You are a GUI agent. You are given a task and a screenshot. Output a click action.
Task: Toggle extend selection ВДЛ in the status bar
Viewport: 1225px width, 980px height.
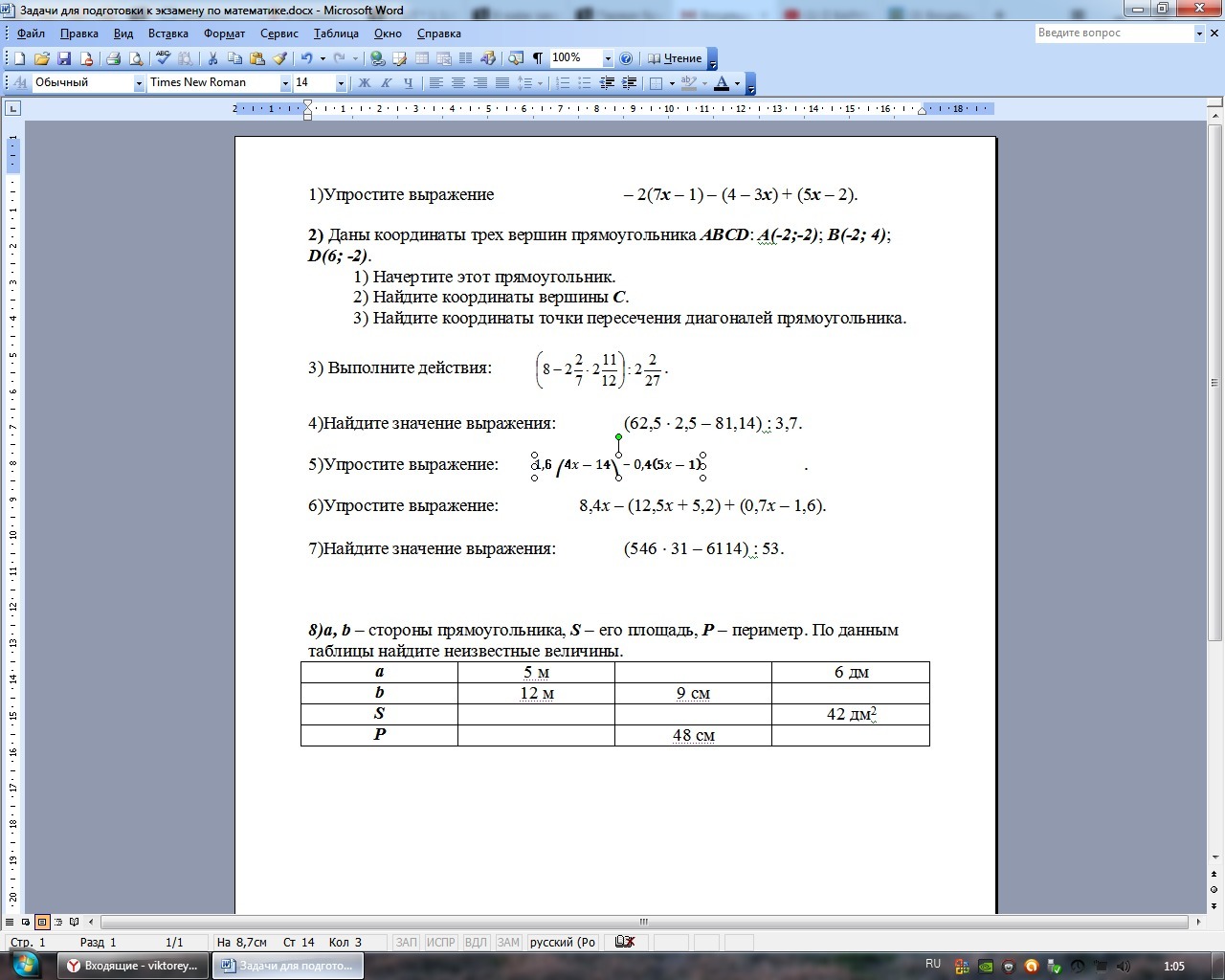tap(476, 943)
